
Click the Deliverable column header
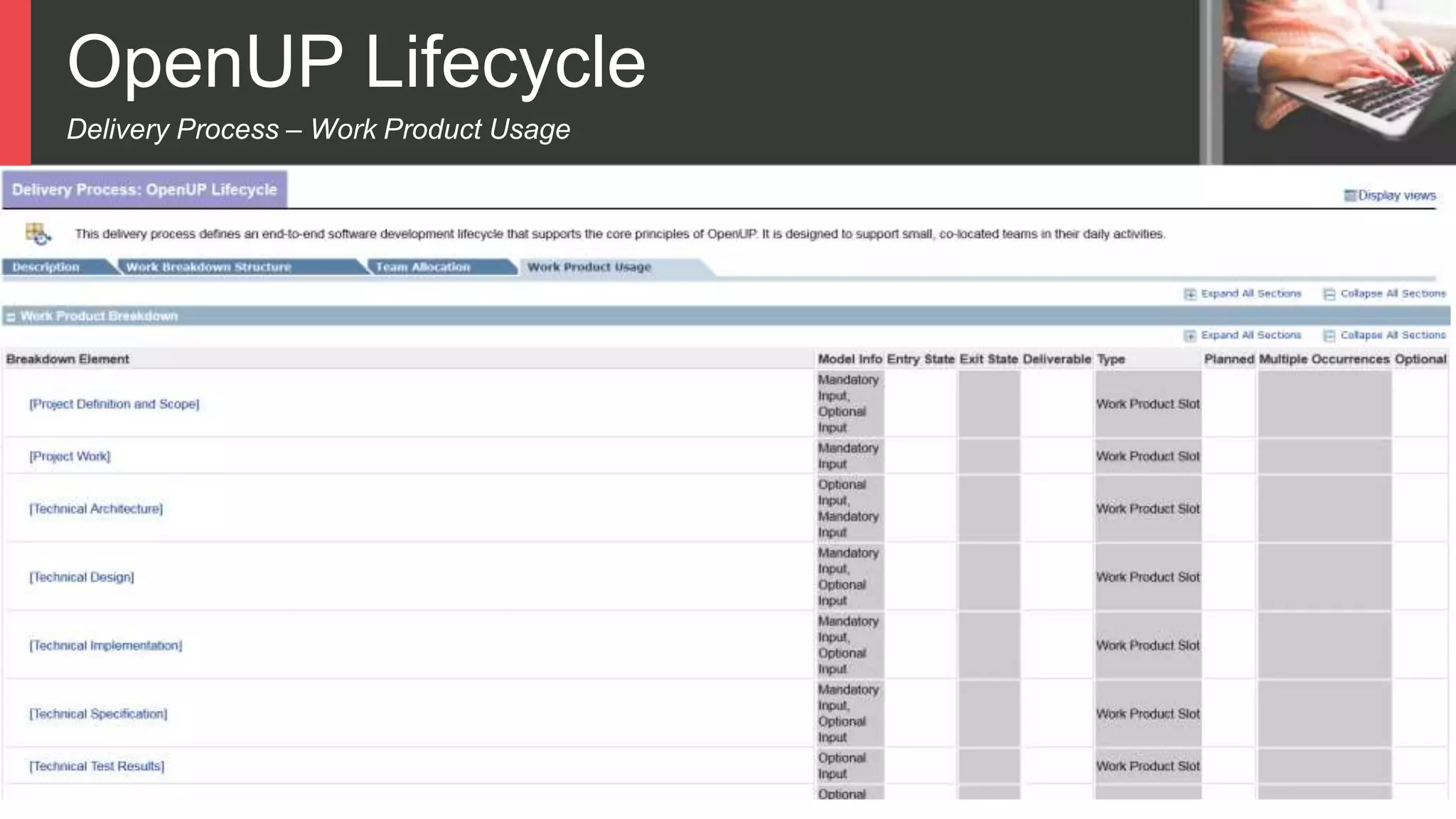[1057, 359]
